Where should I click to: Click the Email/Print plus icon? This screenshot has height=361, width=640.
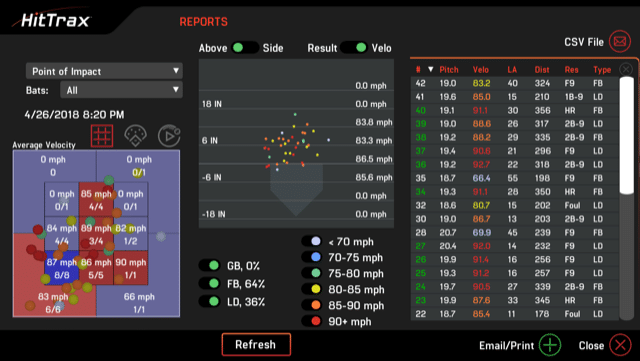(x=550, y=345)
